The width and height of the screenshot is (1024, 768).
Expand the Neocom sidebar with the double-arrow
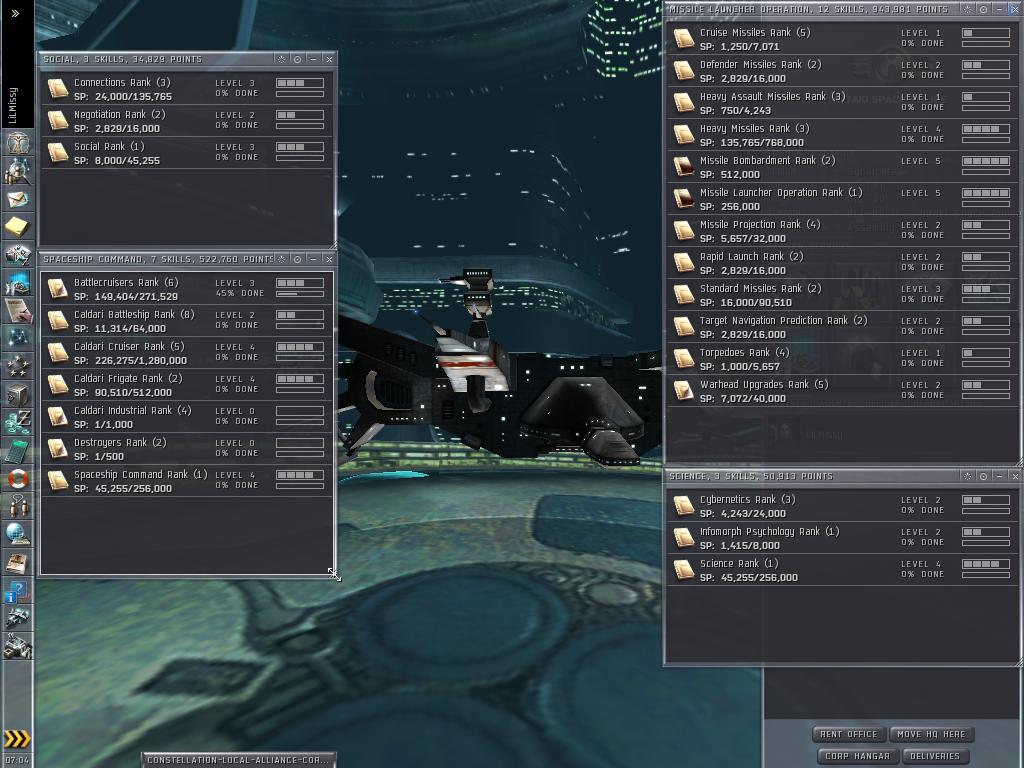click(15, 13)
